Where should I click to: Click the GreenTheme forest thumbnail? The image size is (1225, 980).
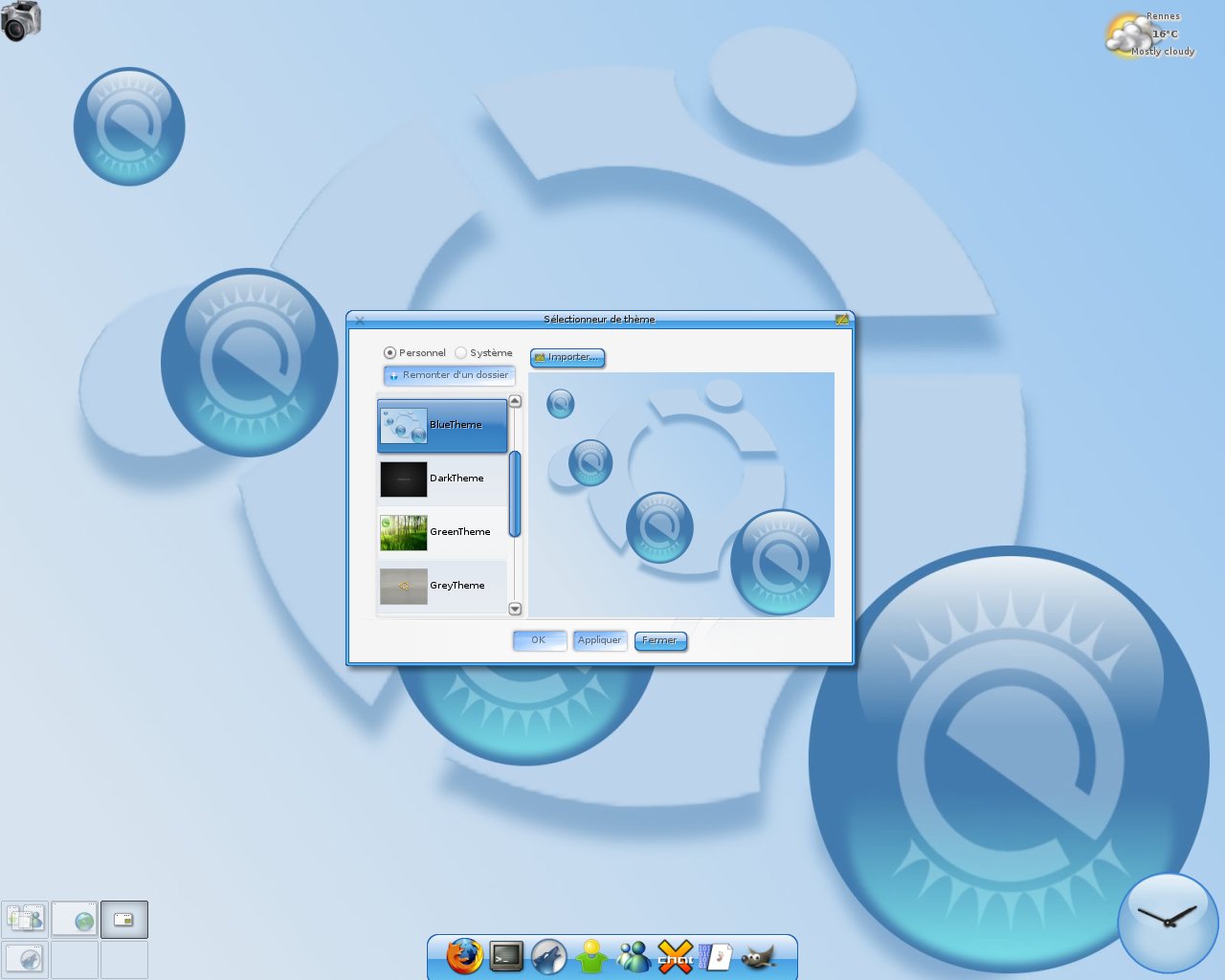pos(404,533)
